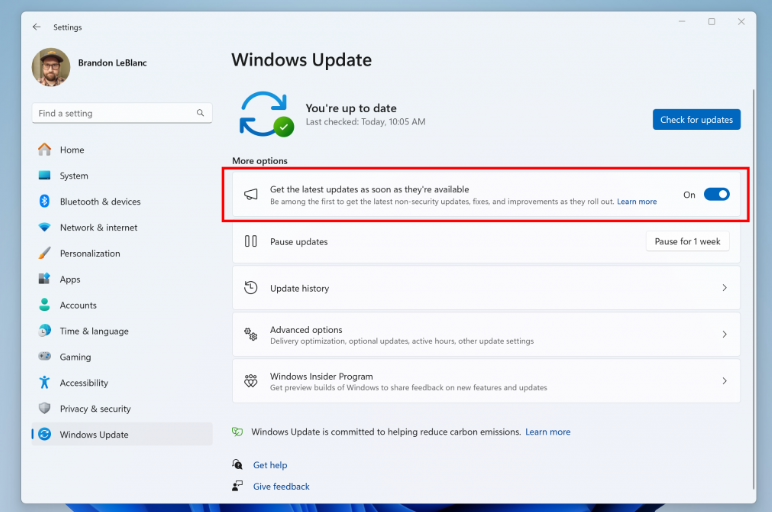Image resolution: width=772 pixels, height=512 pixels.
Task: Click the Accounts person icon
Action: tap(44, 305)
